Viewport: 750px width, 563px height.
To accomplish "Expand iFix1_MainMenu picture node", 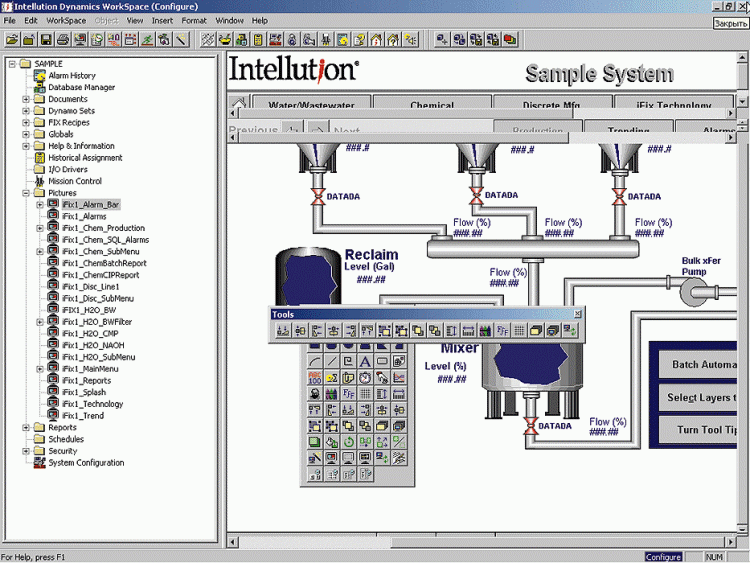I will [x=40, y=369].
